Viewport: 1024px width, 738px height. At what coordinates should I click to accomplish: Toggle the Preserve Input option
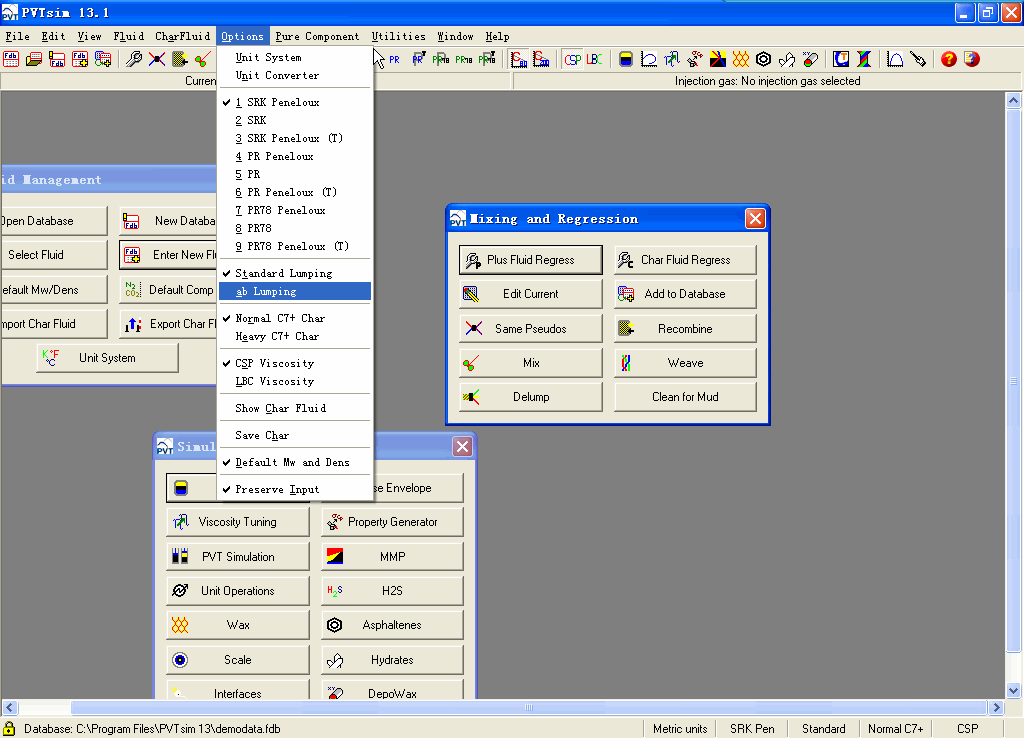point(295,490)
